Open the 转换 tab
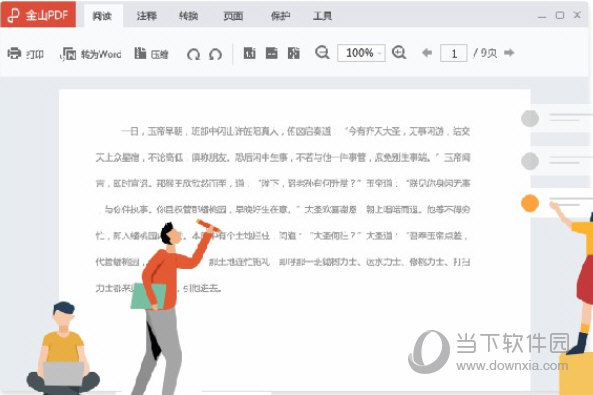This screenshot has height=395, width=593. (x=189, y=16)
